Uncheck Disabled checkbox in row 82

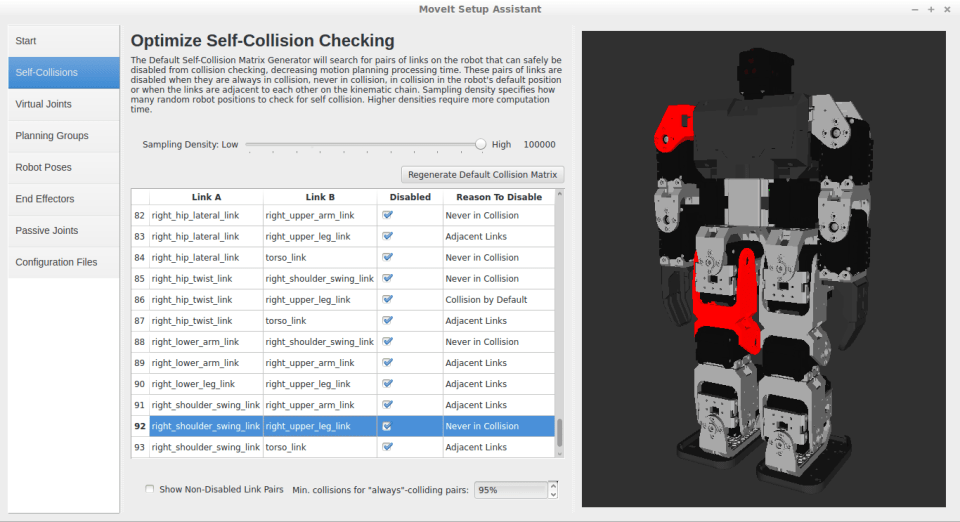(387, 215)
